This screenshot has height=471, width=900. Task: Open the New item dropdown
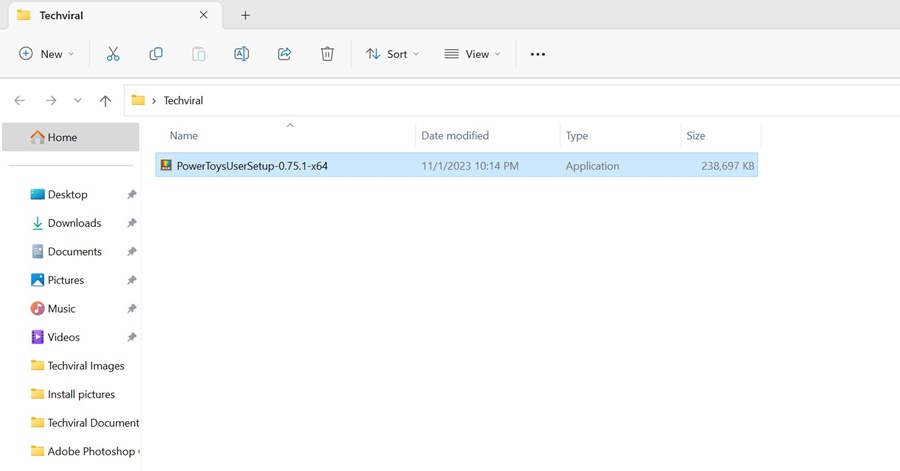click(46, 54)
